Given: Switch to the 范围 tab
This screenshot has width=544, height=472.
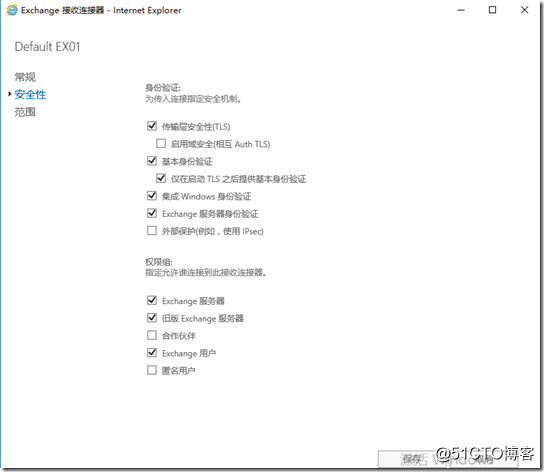Looking at the screenshot, I should click(x=25, y=112).
